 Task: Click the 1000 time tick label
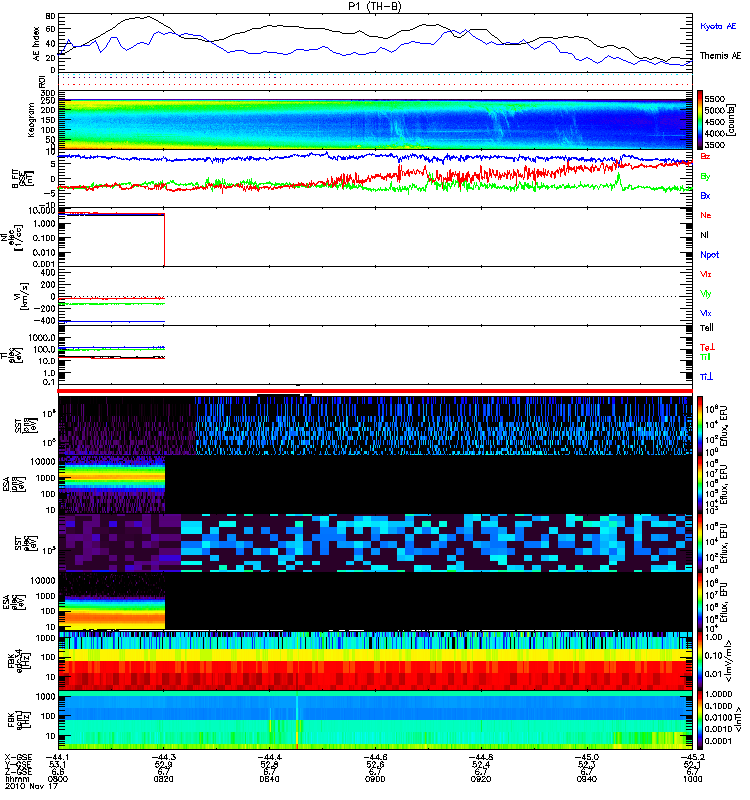point(692,779)
